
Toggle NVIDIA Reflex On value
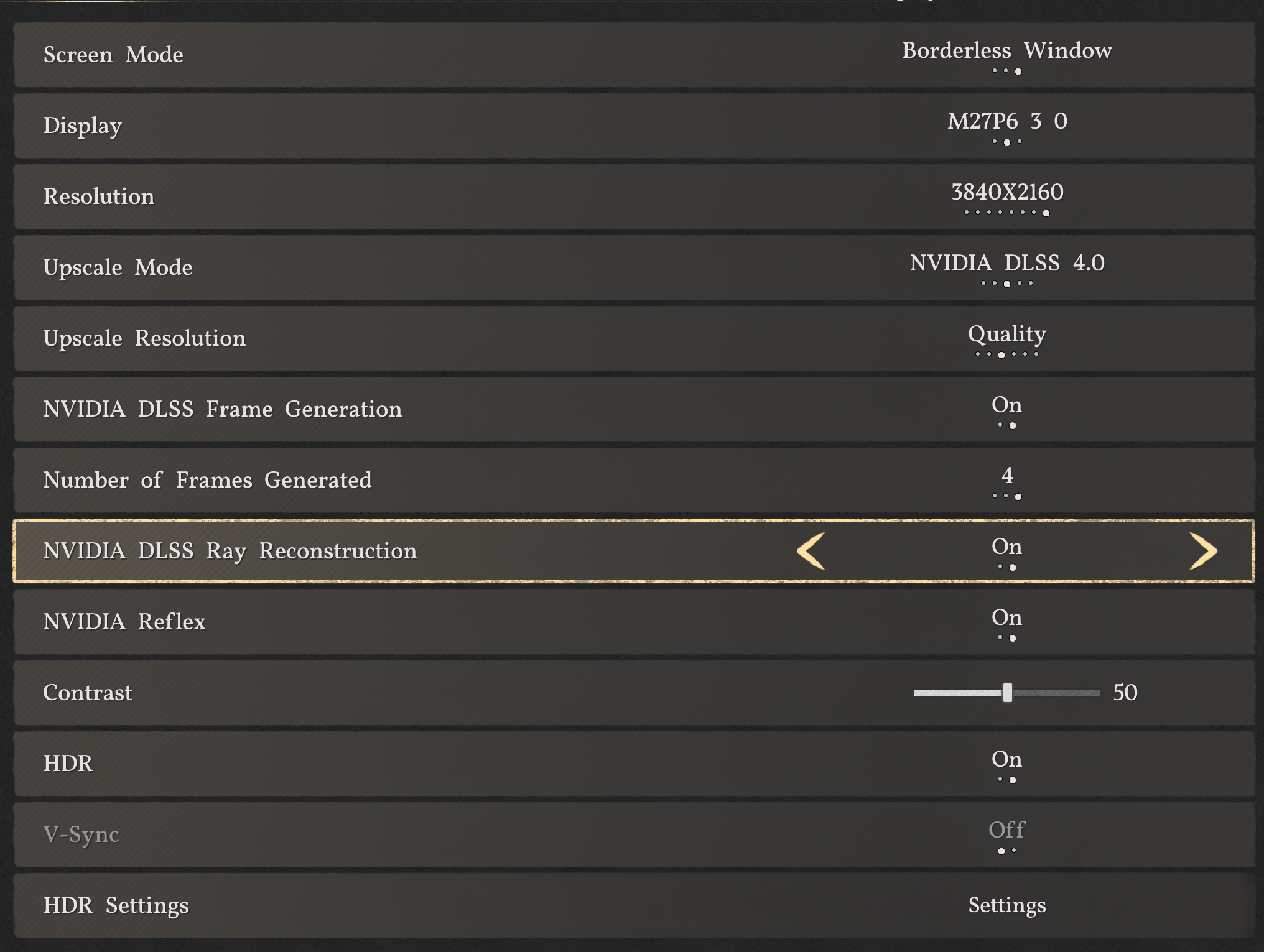1006,618
